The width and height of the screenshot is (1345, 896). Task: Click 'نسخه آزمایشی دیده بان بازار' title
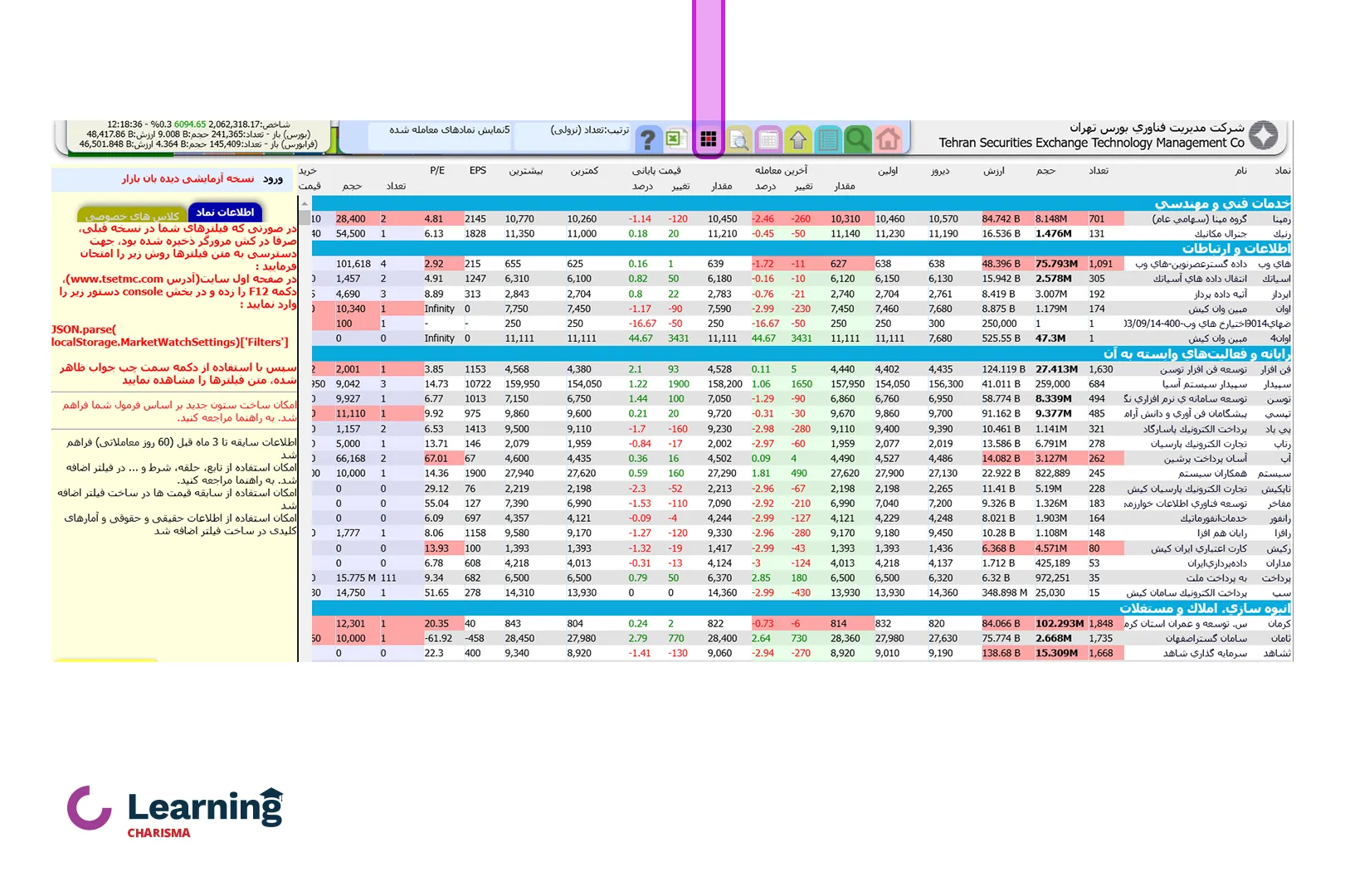pos(188,179)
